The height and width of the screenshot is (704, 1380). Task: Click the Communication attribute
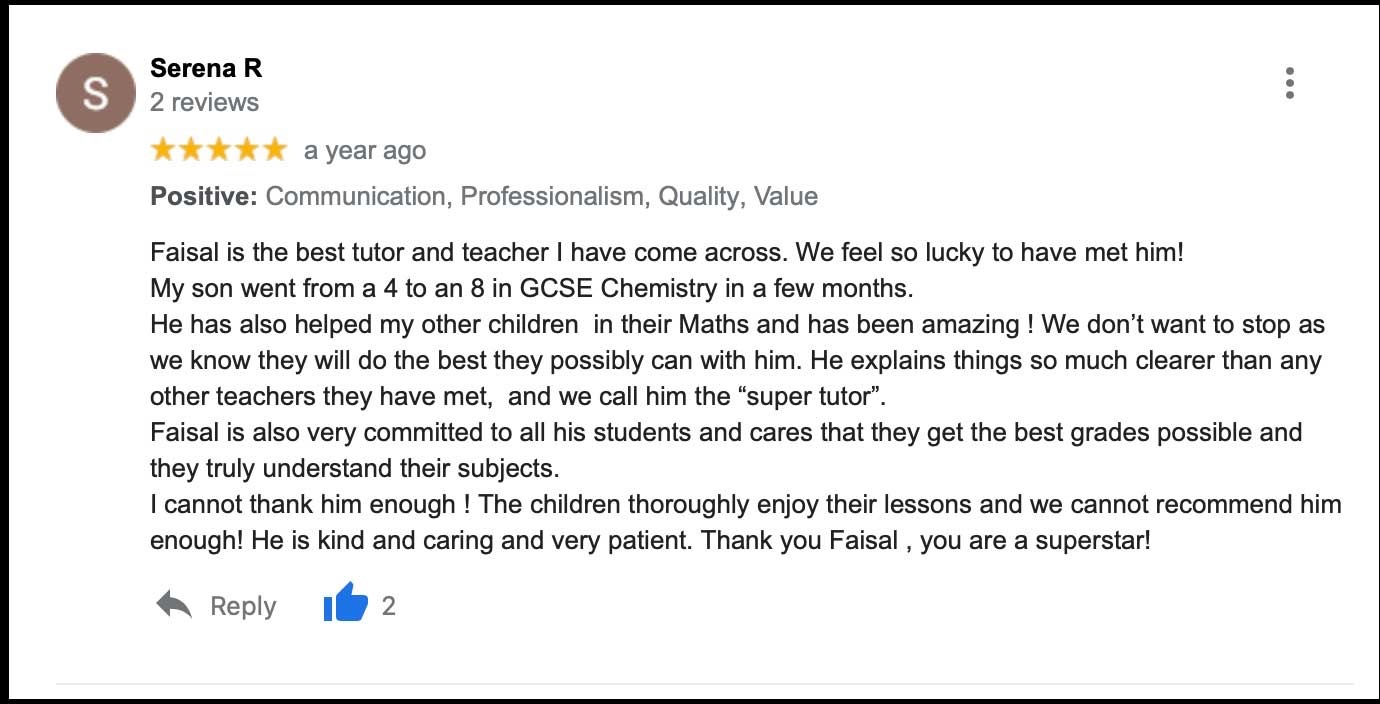355,196
